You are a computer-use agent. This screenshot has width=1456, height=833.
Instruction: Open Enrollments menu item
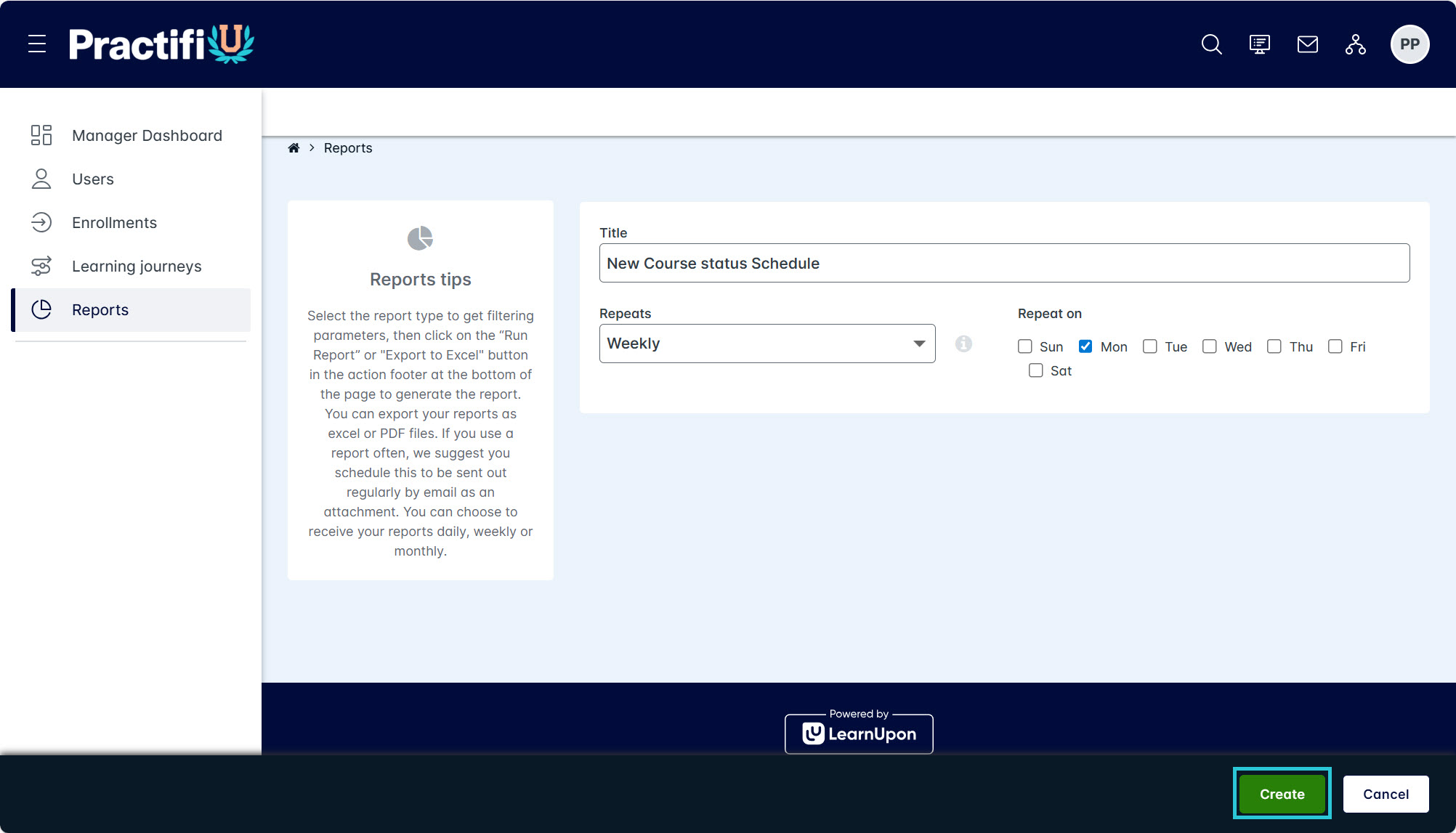(131, 223)
